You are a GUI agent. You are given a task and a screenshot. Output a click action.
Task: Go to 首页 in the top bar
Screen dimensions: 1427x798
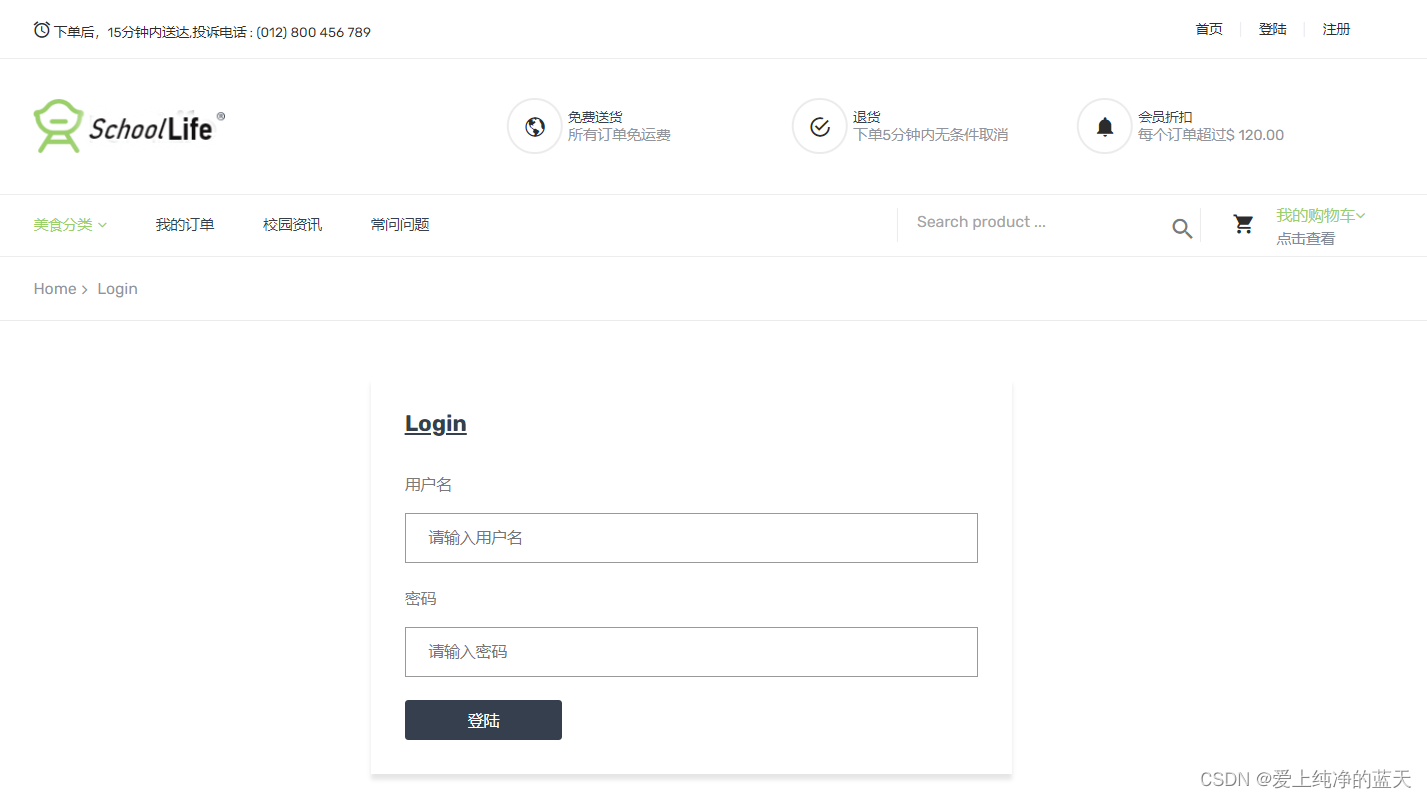coord(1209,29)
